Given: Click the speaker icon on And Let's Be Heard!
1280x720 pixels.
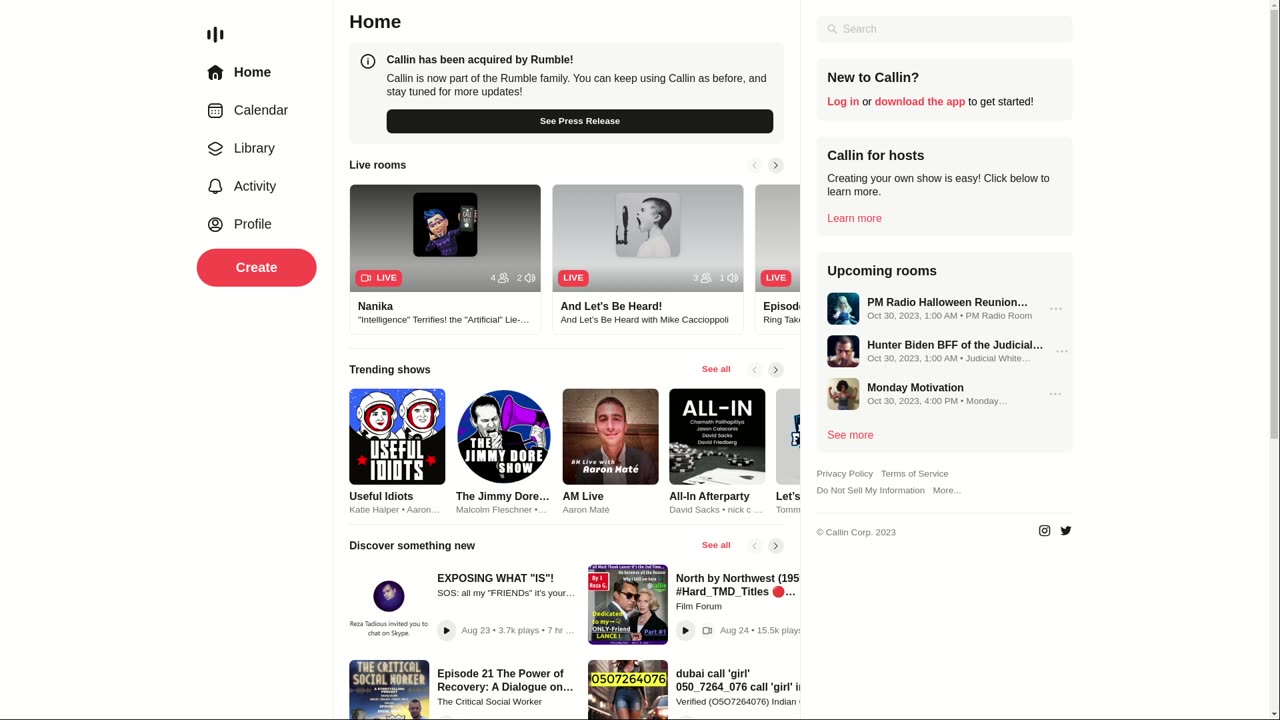Looking at the screenshot, I should pyautogui.click(x=732, y=278).
